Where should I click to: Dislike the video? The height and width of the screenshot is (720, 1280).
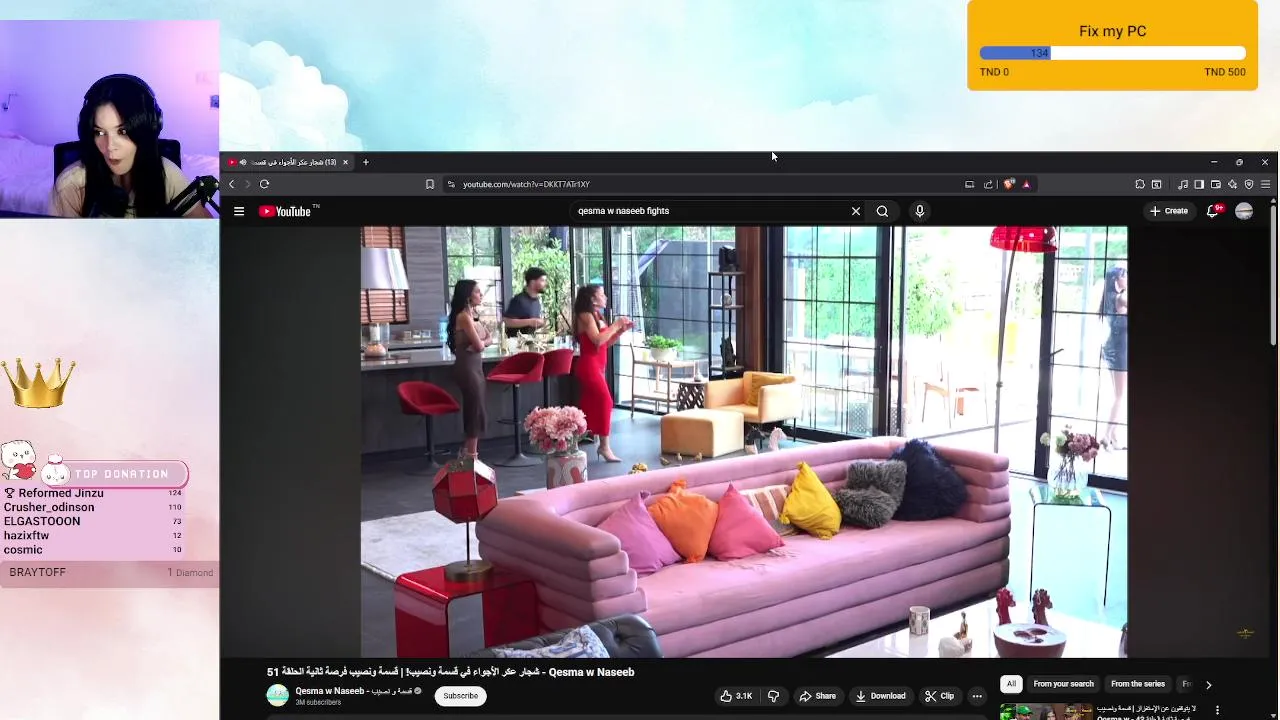[773, 696]
